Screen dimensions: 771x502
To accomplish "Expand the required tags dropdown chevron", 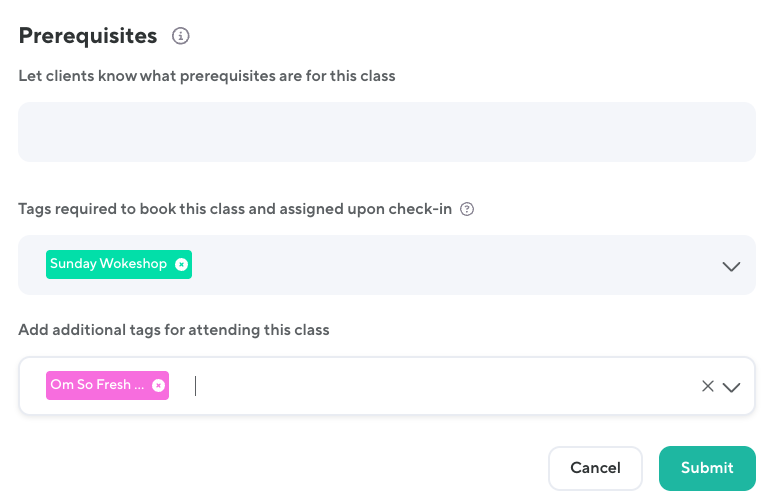I will click(731, 266).
